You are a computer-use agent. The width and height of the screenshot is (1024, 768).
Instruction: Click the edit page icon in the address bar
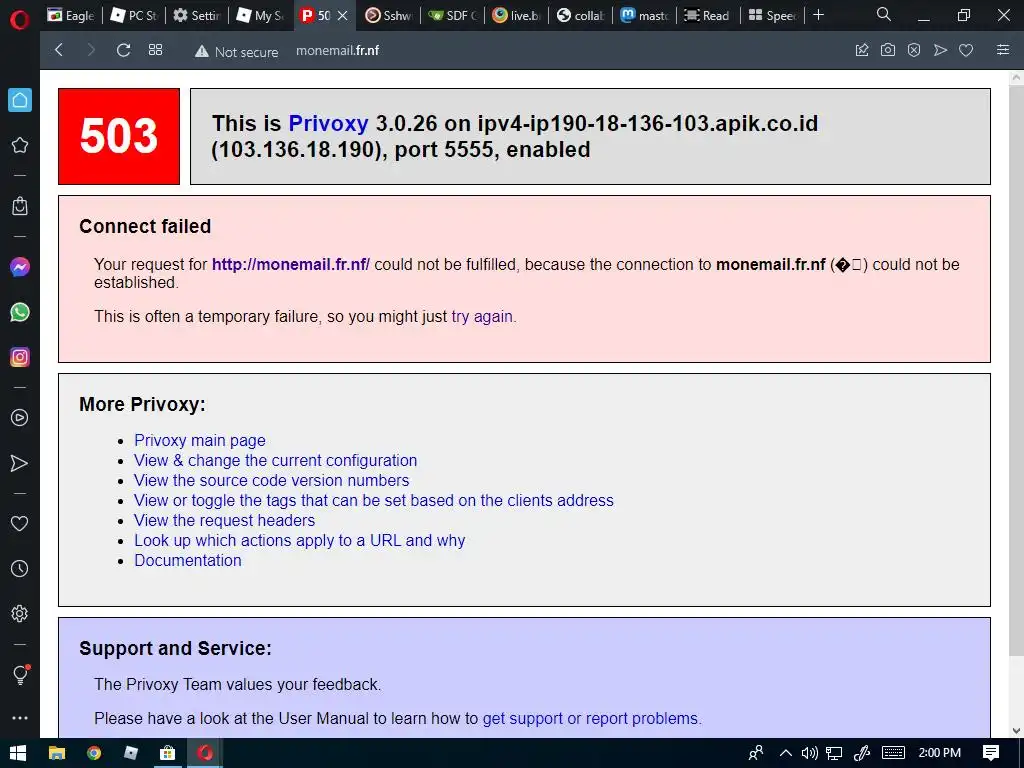(x=862, y=50)
